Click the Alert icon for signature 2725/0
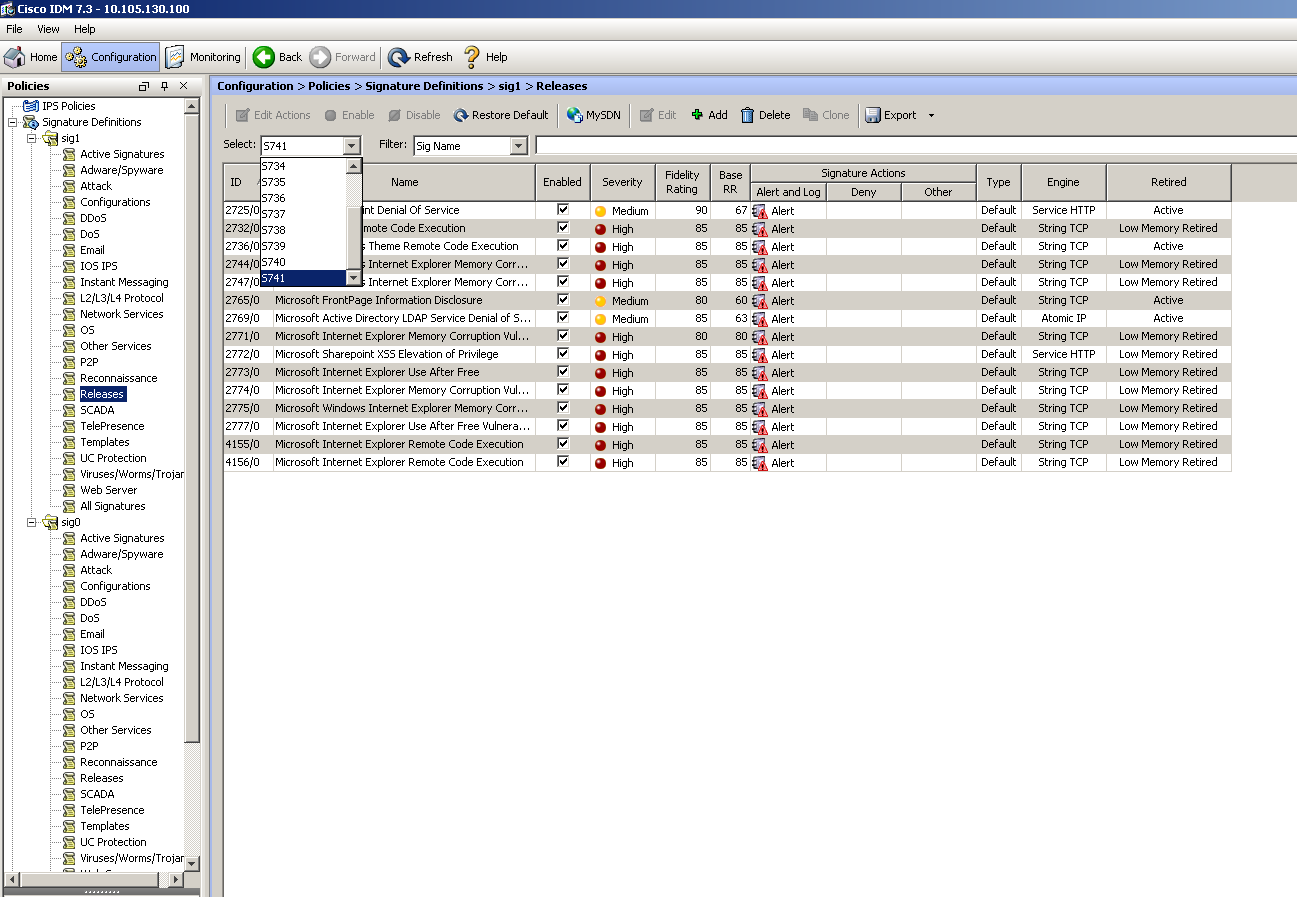 759,211
